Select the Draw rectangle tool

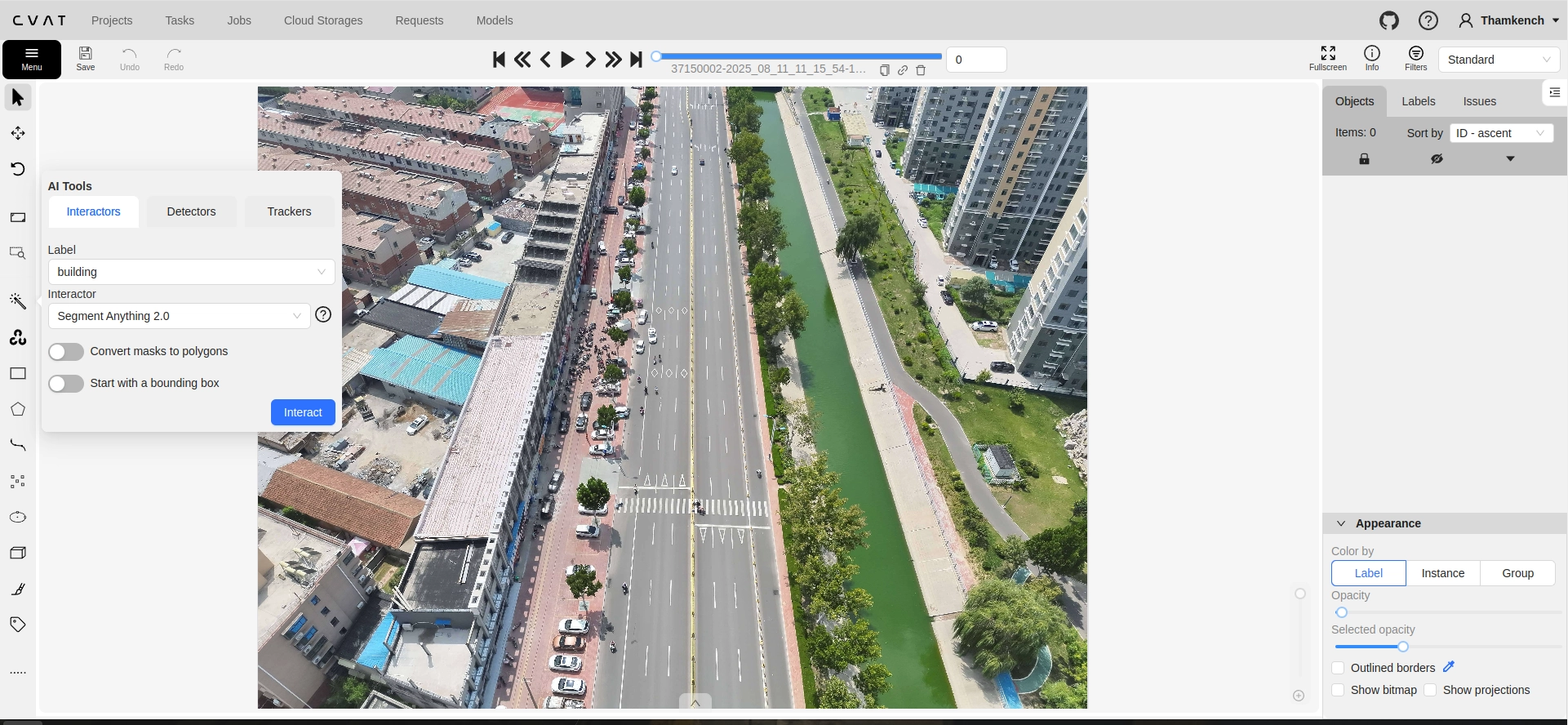point(18,373)
